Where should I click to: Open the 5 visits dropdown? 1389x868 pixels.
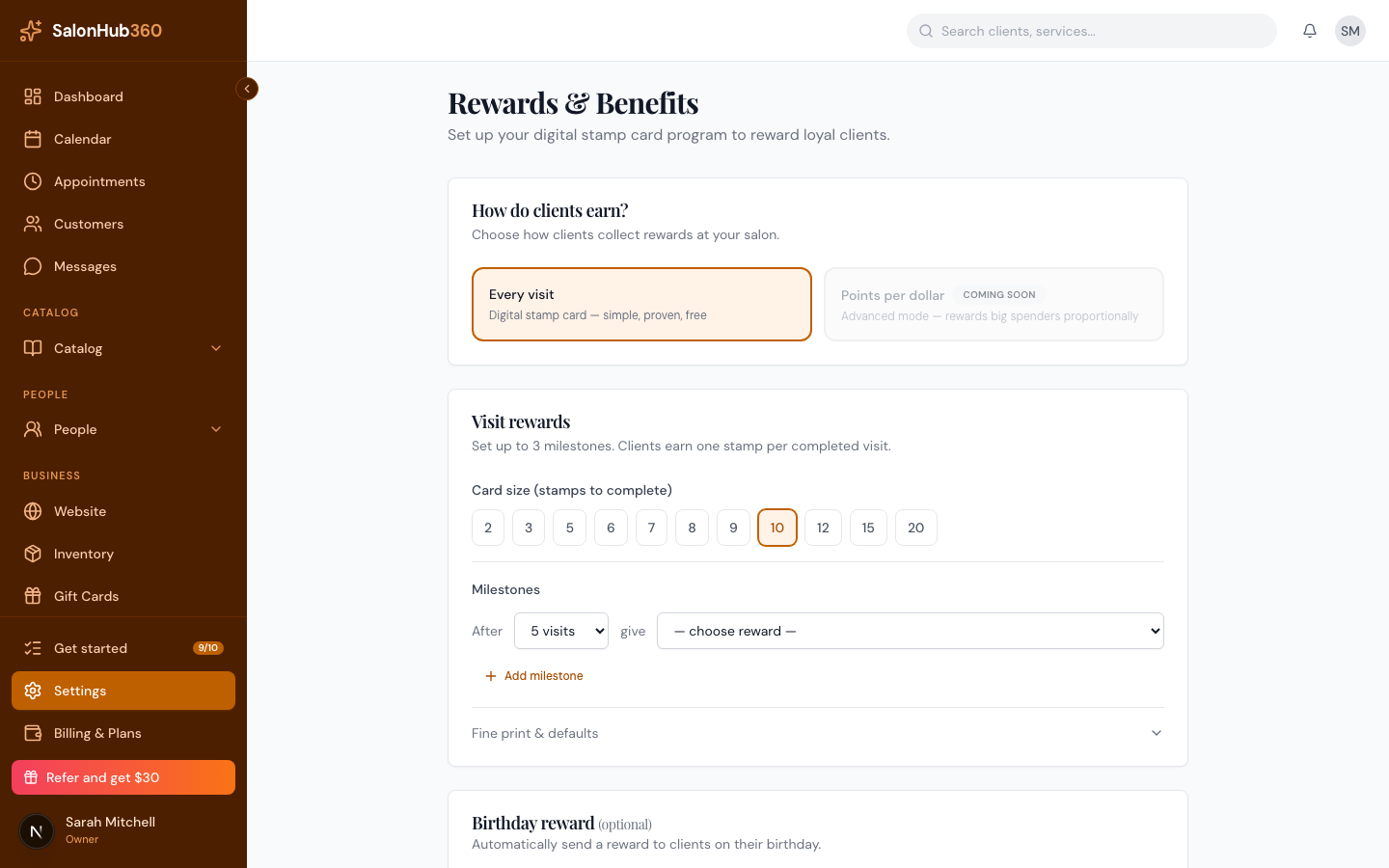tap(561, 631)
